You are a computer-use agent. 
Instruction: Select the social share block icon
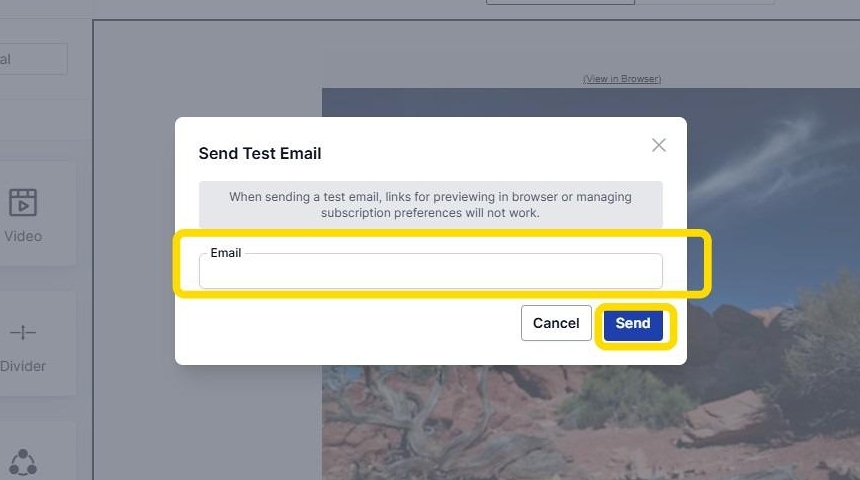tap(23, 462)
